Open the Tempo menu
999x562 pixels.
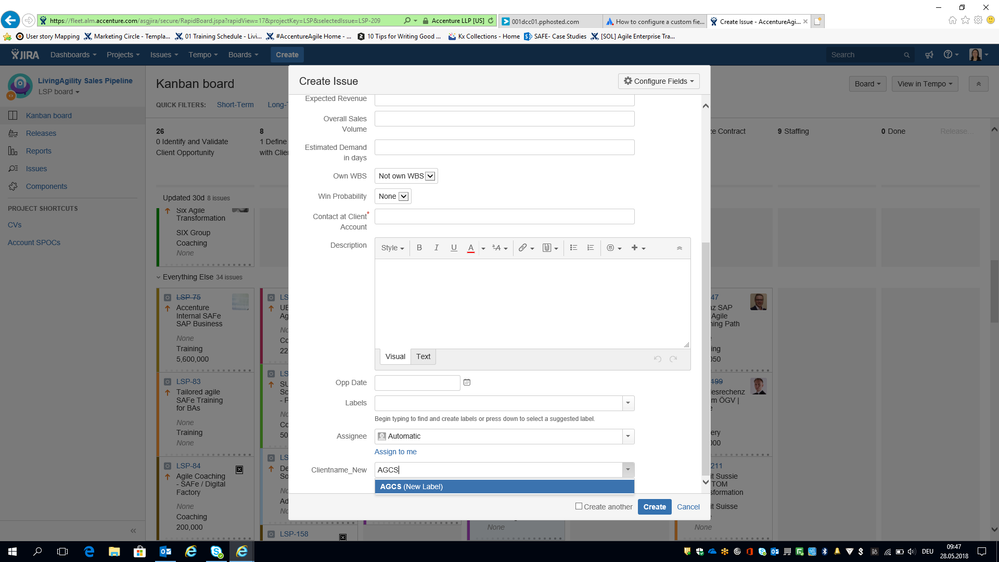point(203,55)
